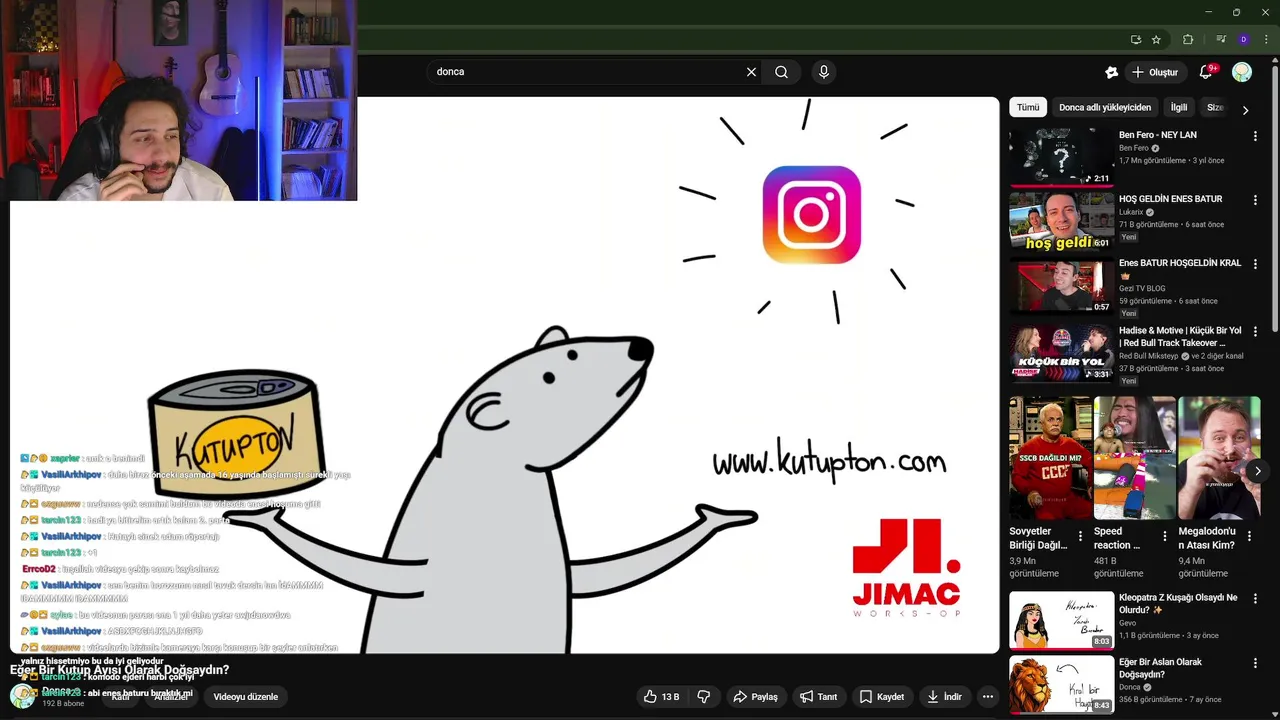Click the Videoyu düzenle button
The width and height of the screenshot is (1280, 720).
(246, 697)
